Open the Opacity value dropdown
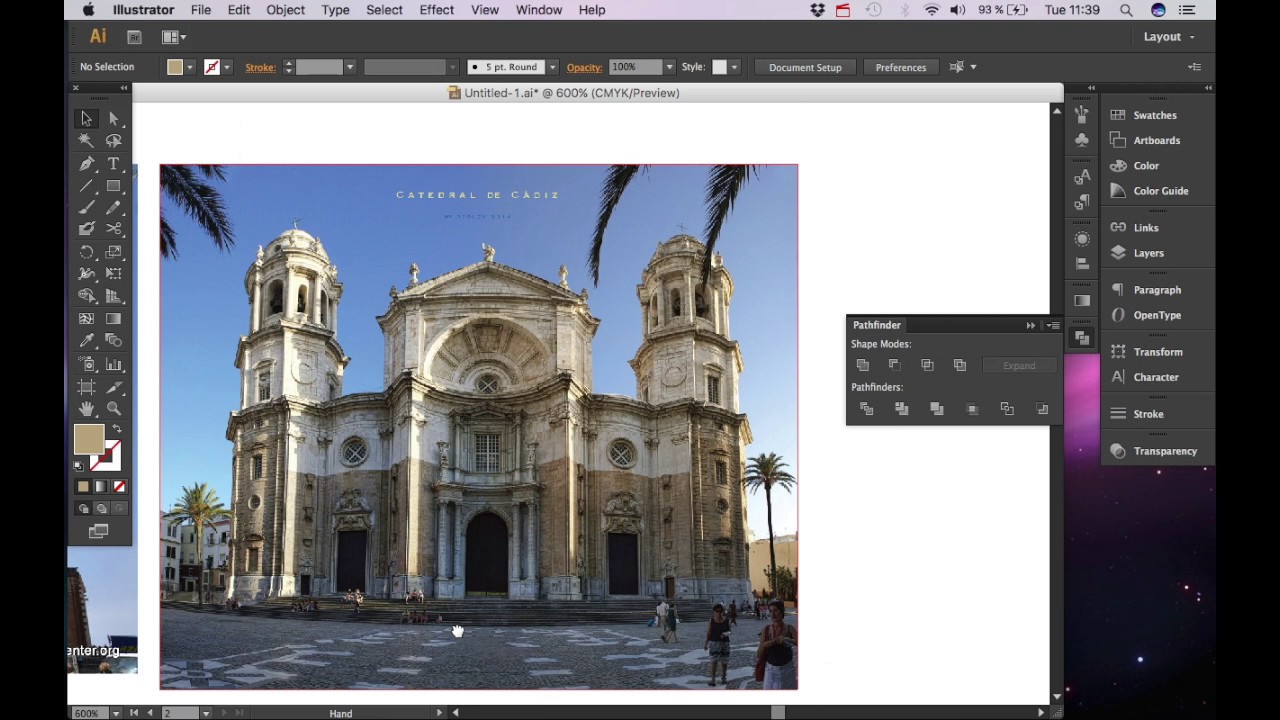Viewport: 1280px width, 720px height. pos(669,67)
